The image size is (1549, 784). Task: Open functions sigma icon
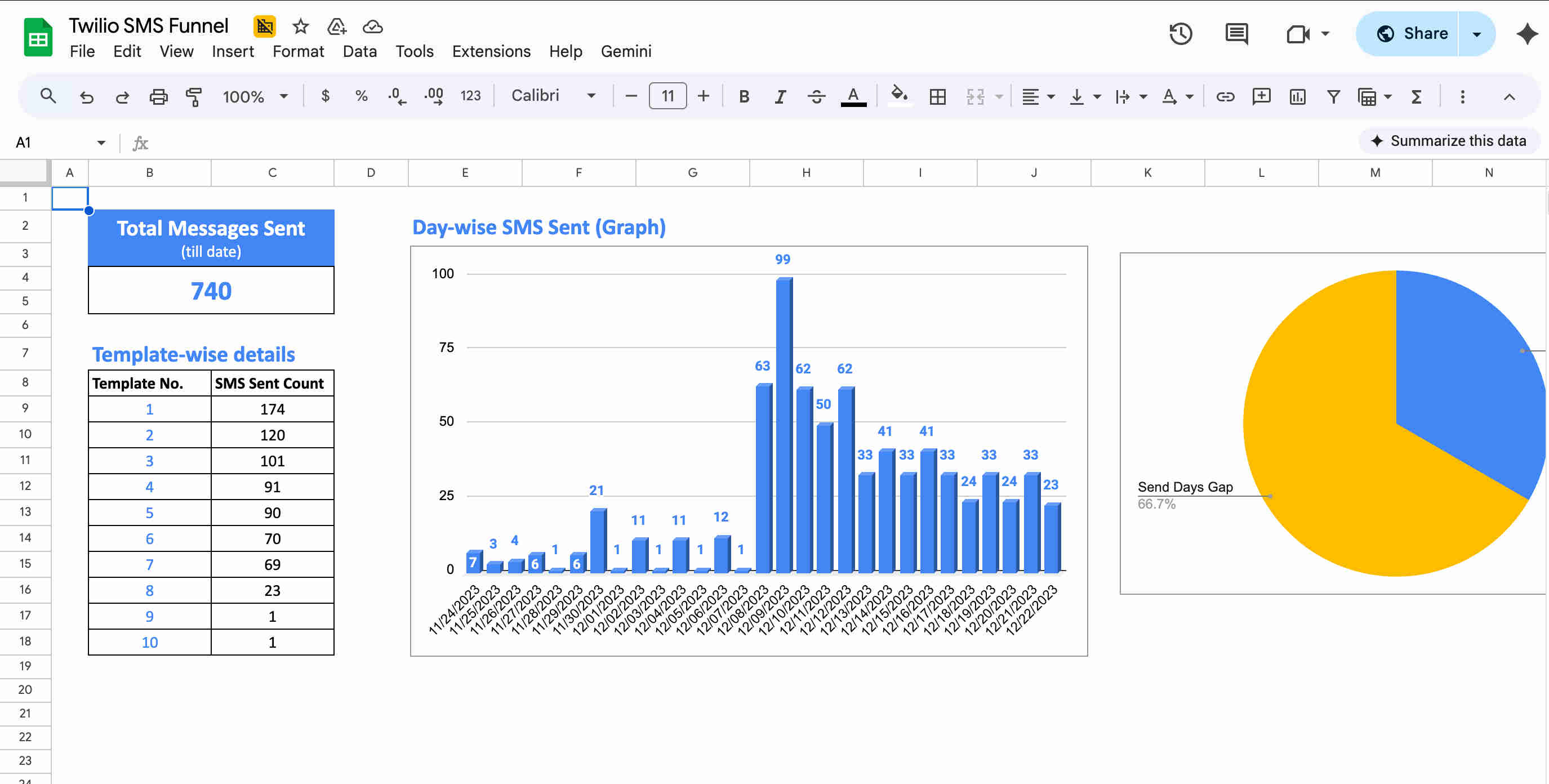tap(1416, 96)
